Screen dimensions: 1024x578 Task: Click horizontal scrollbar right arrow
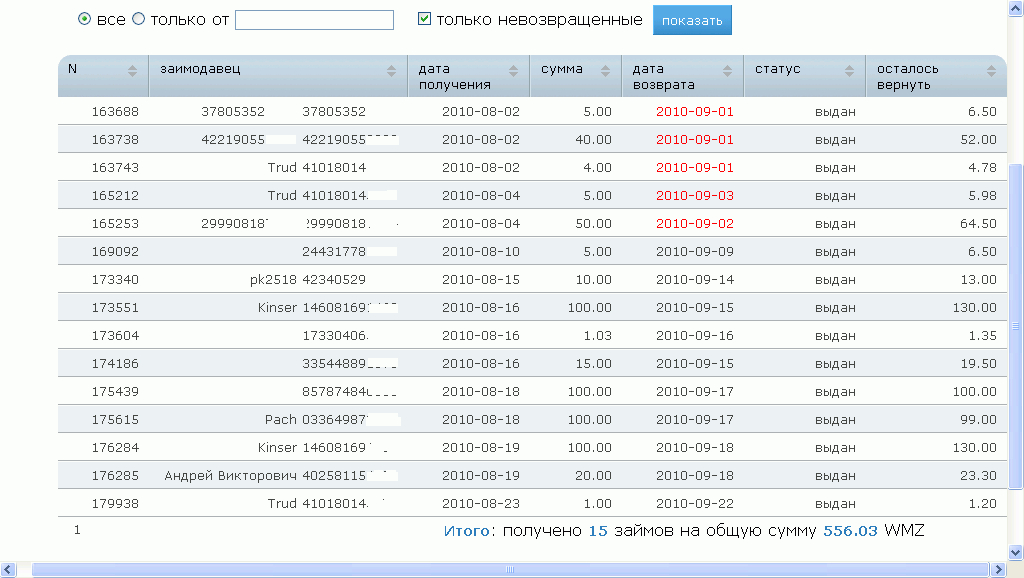coord(997,570)
